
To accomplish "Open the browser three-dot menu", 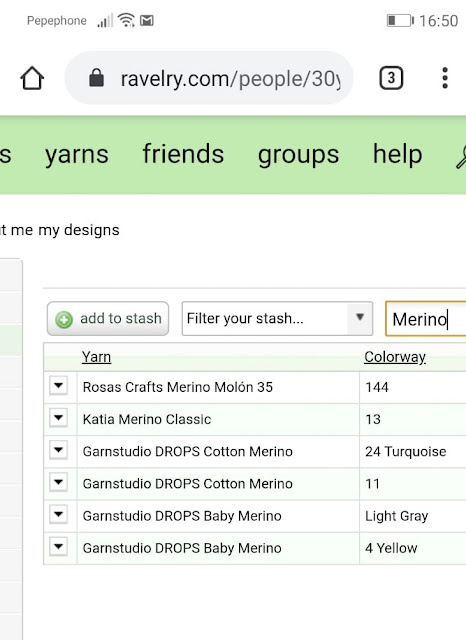I will click(445, 78).
